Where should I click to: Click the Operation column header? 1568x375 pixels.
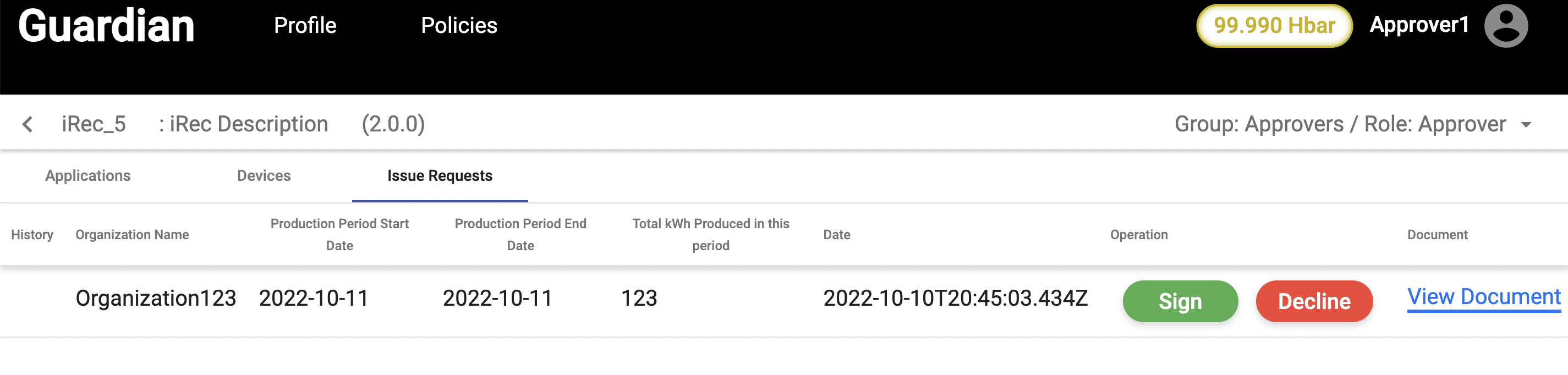[x=1138, y=235]
